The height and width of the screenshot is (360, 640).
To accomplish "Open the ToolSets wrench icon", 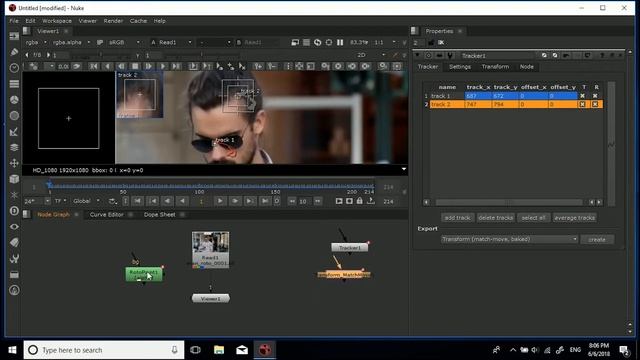I will point(14,259).
